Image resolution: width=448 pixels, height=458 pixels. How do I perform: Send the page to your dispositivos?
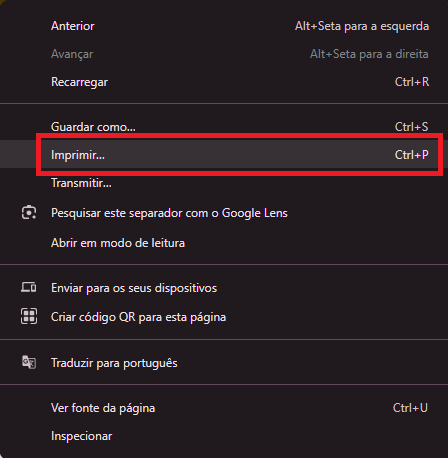224,288
